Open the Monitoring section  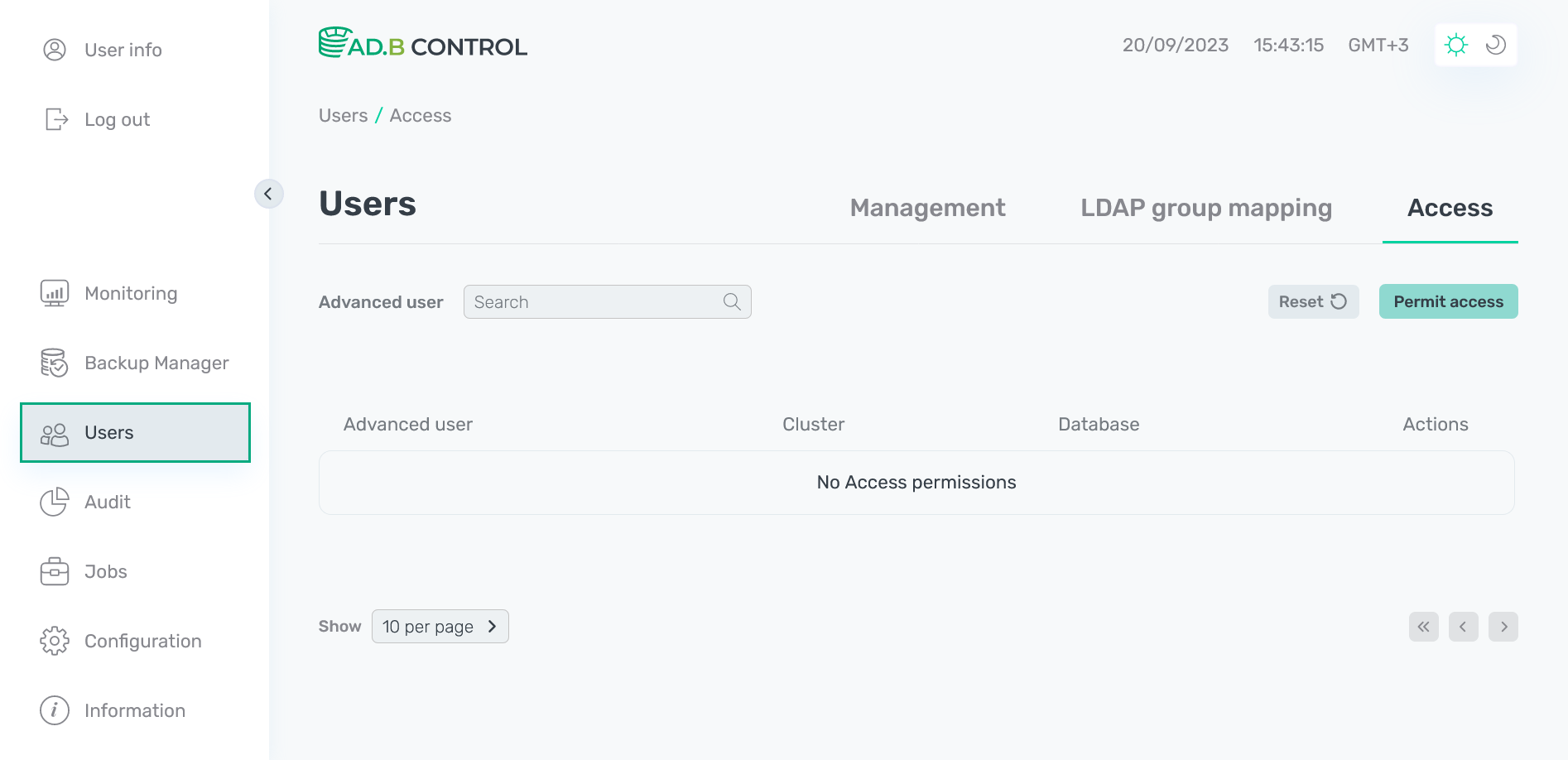[130, 293]
